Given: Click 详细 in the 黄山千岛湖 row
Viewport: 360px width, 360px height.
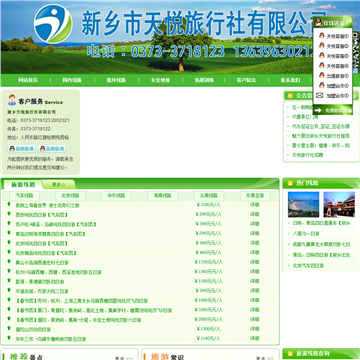Looking at the screenshot, I should (255, 262).
